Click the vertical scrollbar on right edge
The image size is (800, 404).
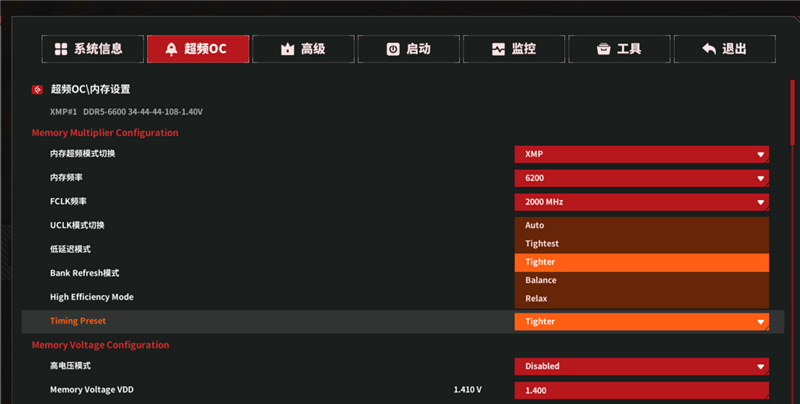tap(792, 112)
